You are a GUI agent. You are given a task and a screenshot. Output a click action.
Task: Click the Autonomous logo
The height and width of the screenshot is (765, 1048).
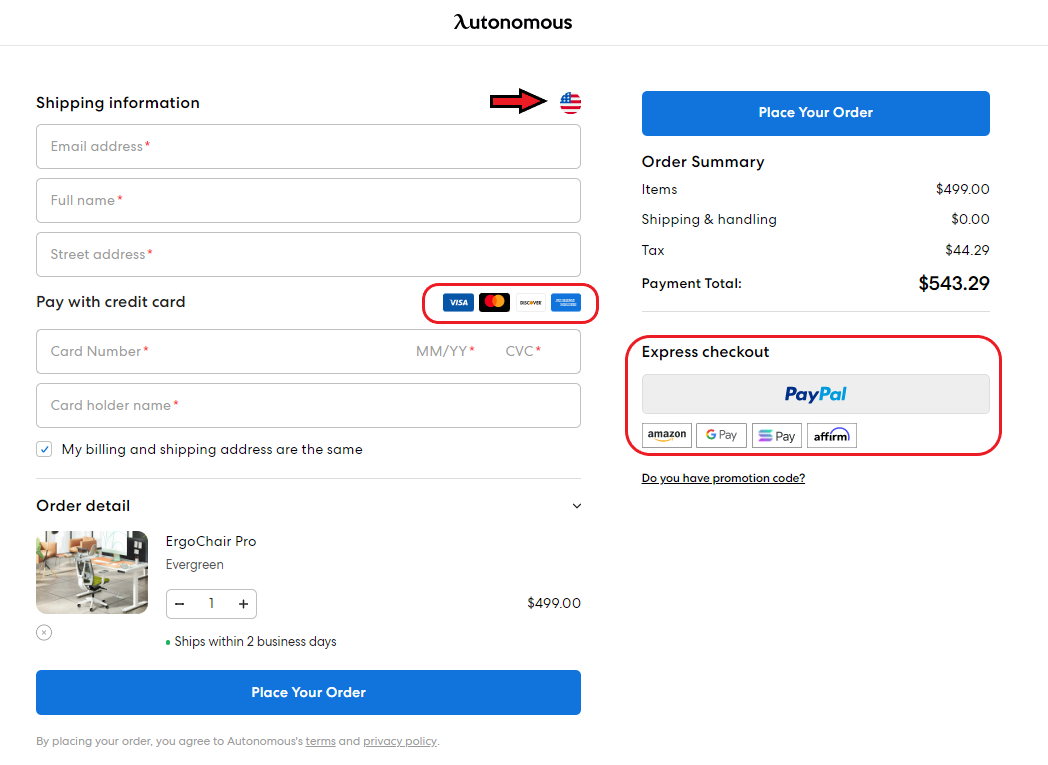tap(513, 22)
